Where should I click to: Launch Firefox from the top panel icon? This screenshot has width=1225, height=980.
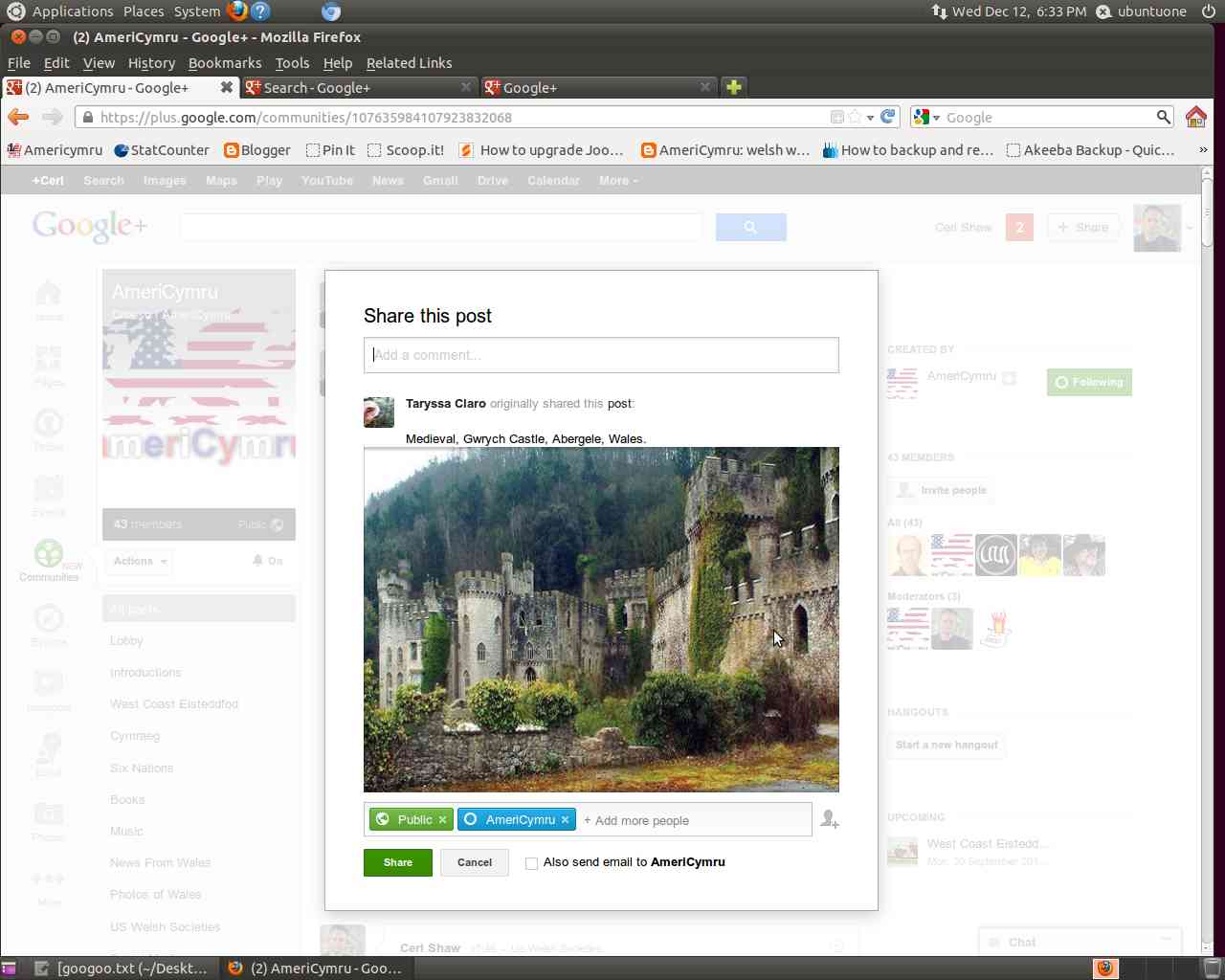click(x=237, y=11)
